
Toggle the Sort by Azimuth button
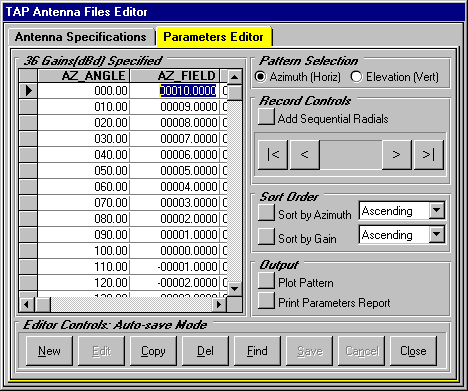(266, 213)
